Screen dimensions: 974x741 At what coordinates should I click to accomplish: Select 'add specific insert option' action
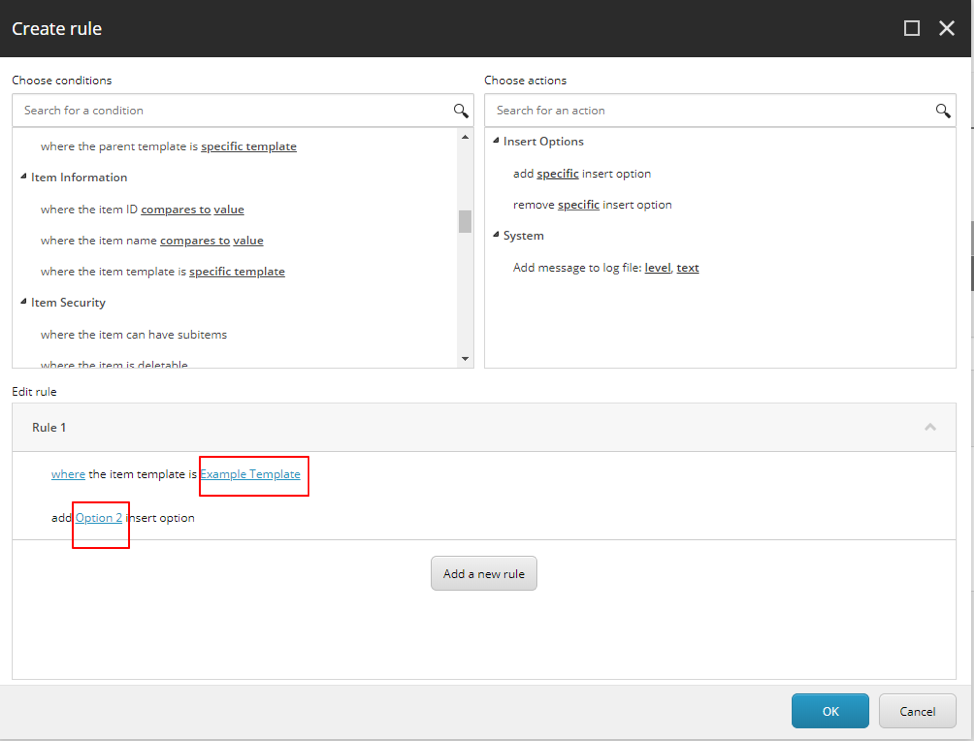click(581, 174)
